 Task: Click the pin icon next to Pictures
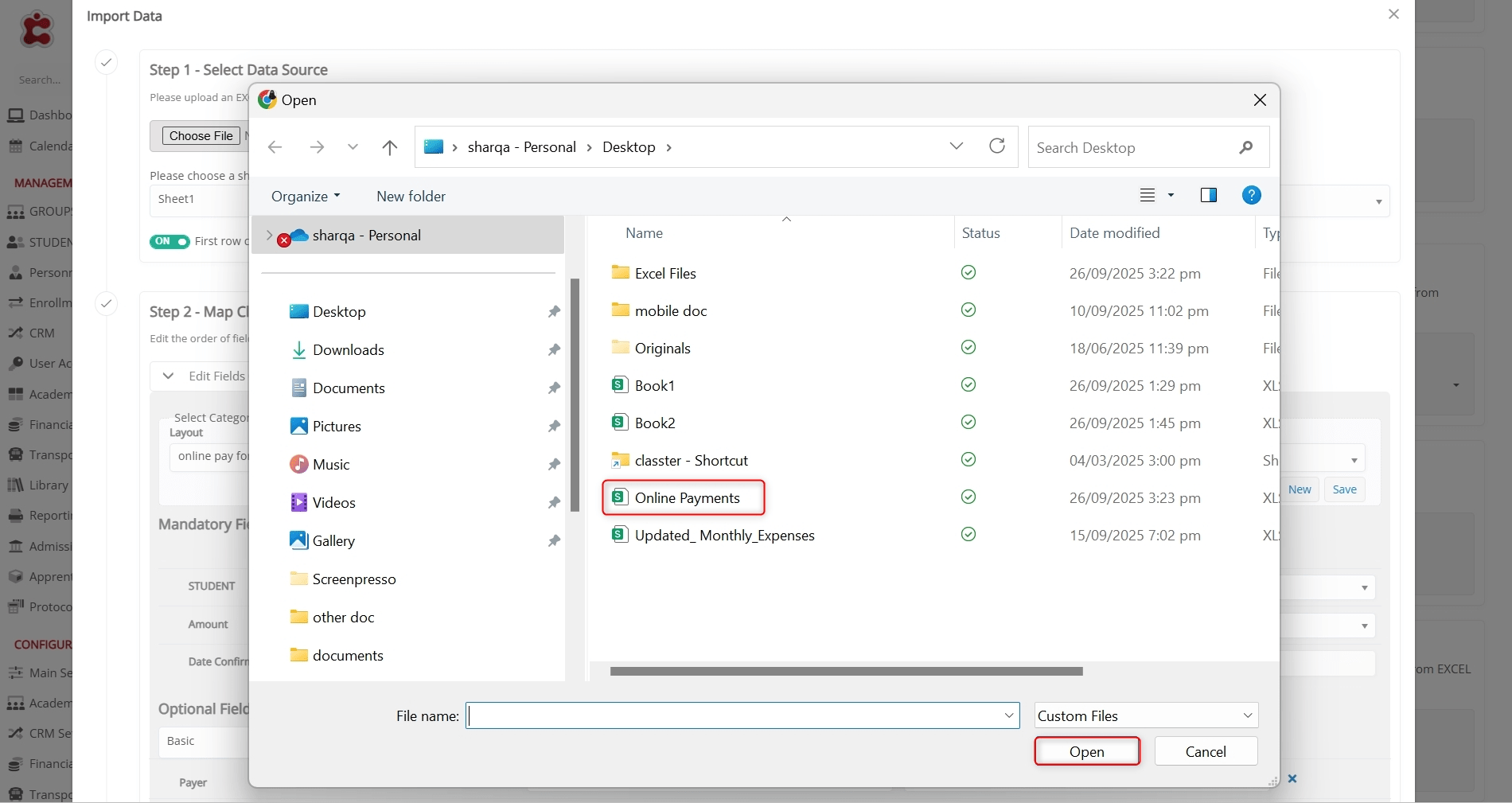(x=554, y=427)
